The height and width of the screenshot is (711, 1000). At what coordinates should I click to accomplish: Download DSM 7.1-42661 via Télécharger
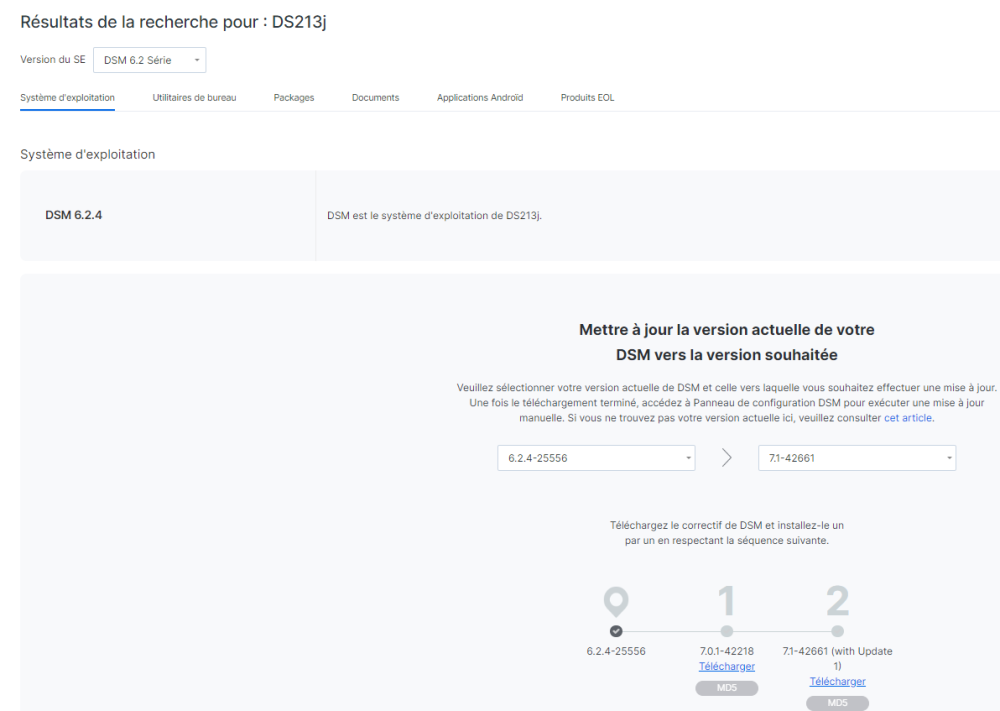pyautogui.click(x=837, y=682)
